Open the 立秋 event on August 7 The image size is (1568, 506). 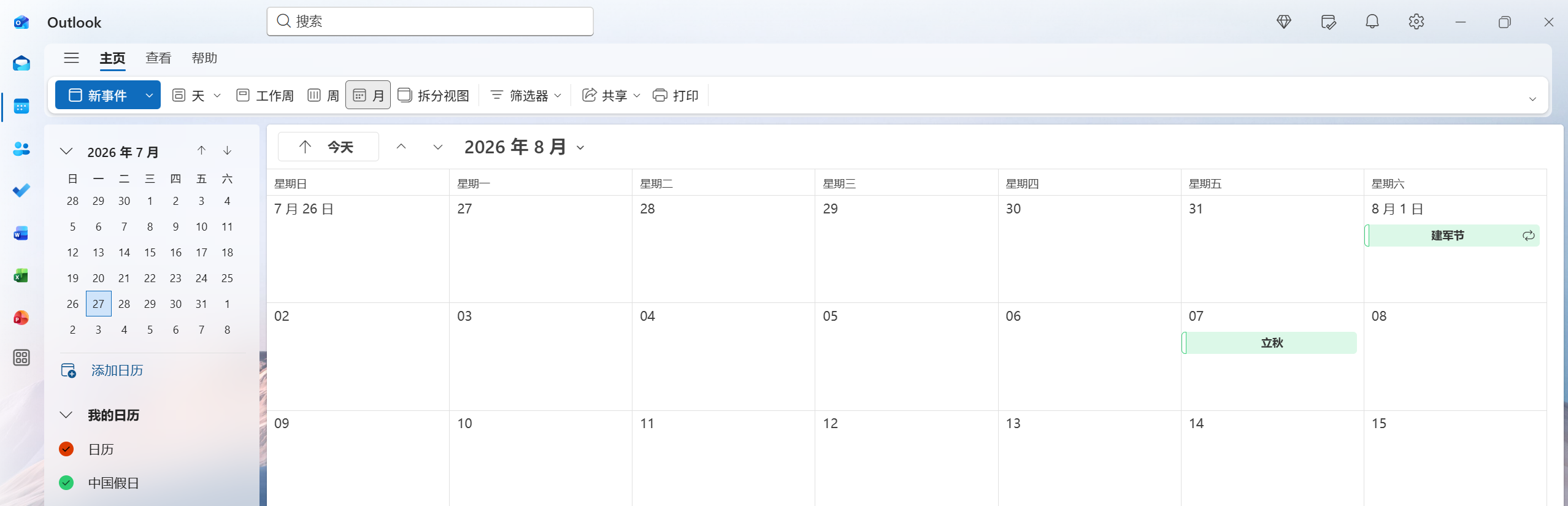pyautogui.click(x=1269, y=343)
